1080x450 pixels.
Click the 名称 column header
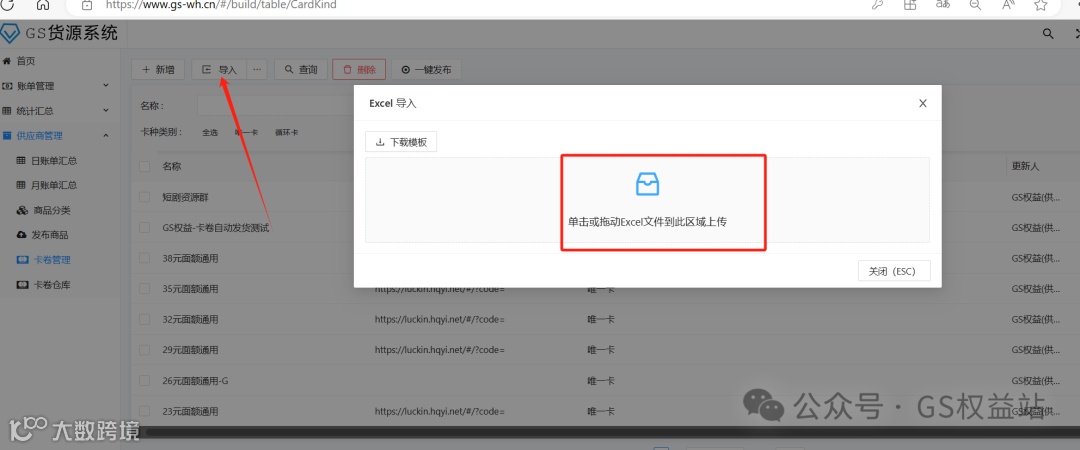coord(172,166)
